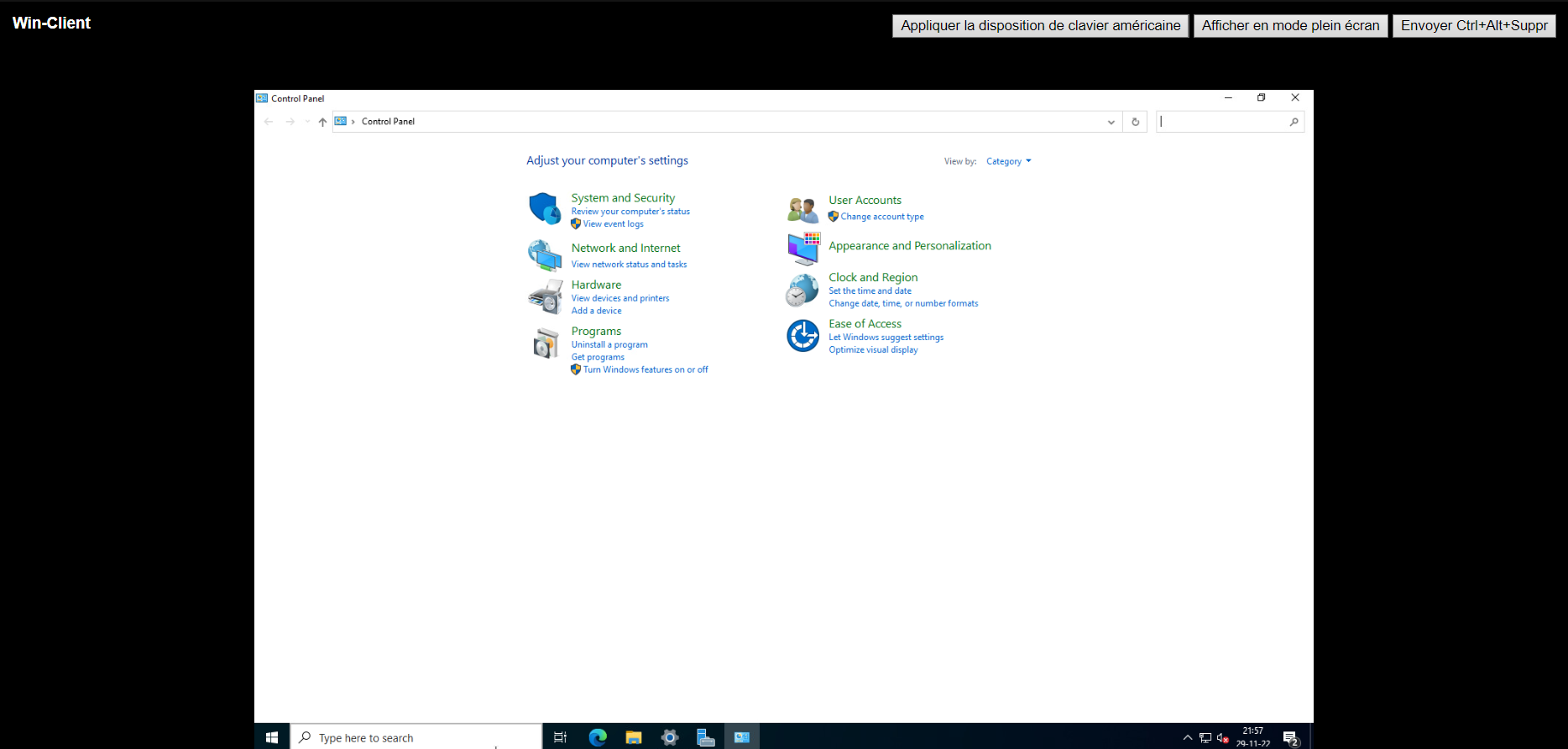Click View network status and tasks
Viewport: 1568px width, 749px height.
(629, 265)
